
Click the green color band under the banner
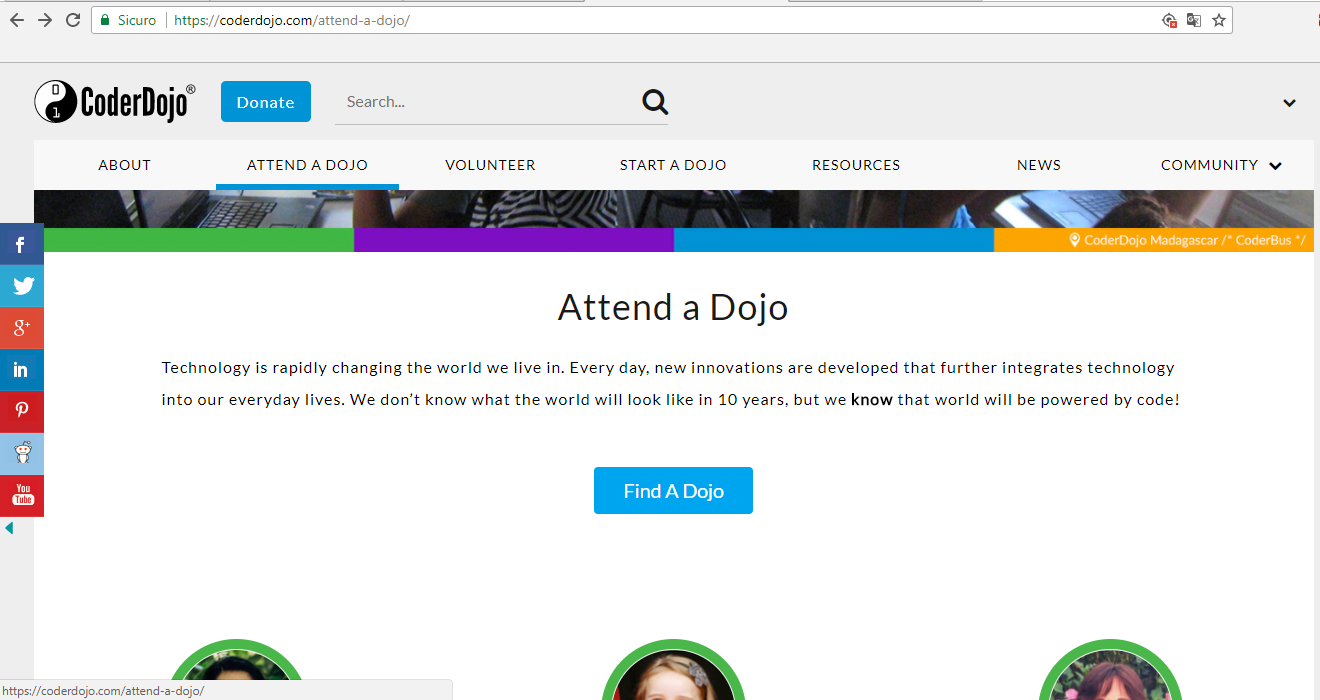click(199, 240)
